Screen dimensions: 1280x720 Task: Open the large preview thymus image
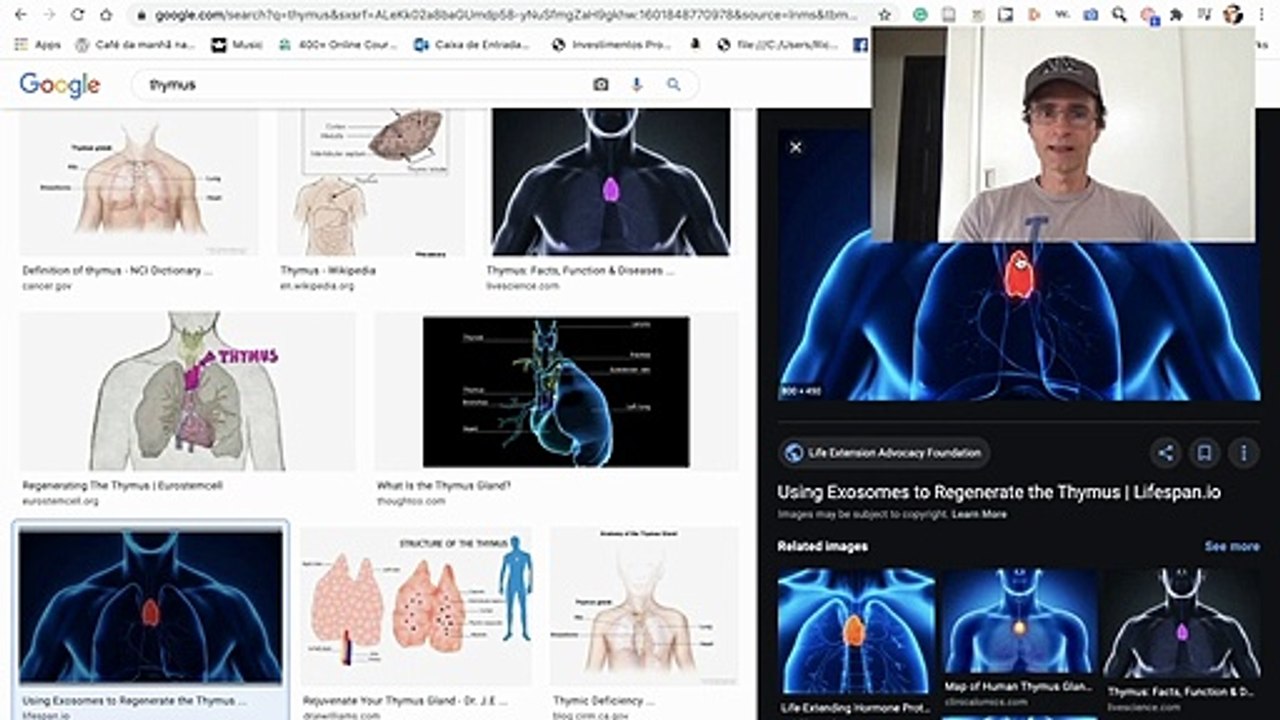tap(1019, 320)
